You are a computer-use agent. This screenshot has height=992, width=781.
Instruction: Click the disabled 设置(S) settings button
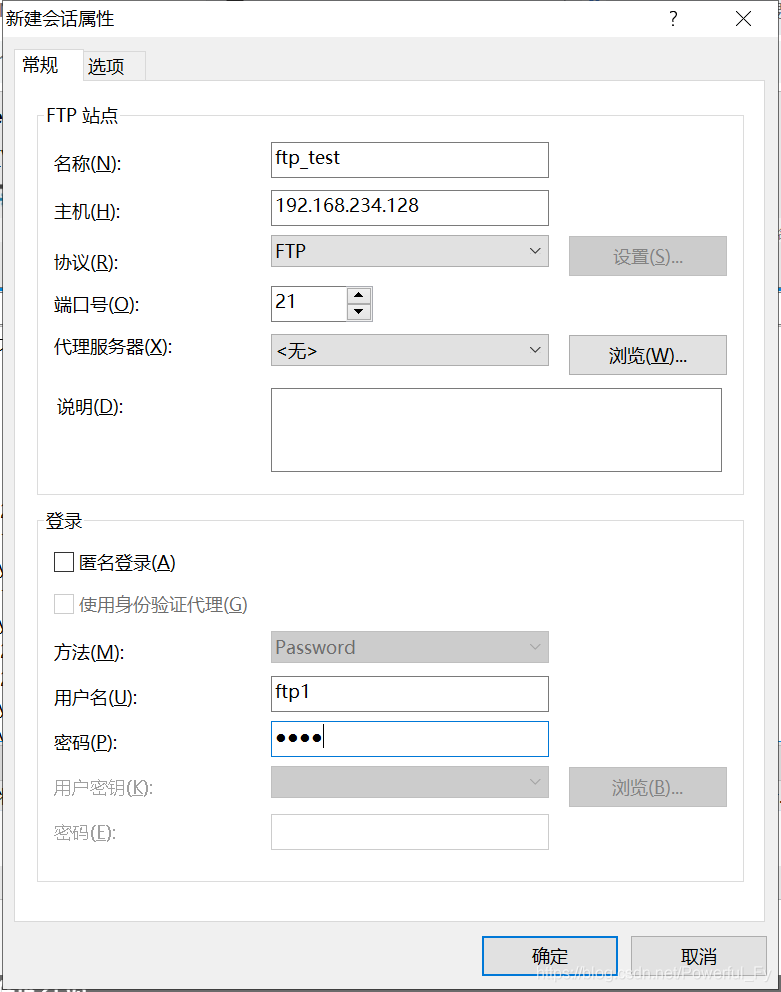[x=647, y=256]
